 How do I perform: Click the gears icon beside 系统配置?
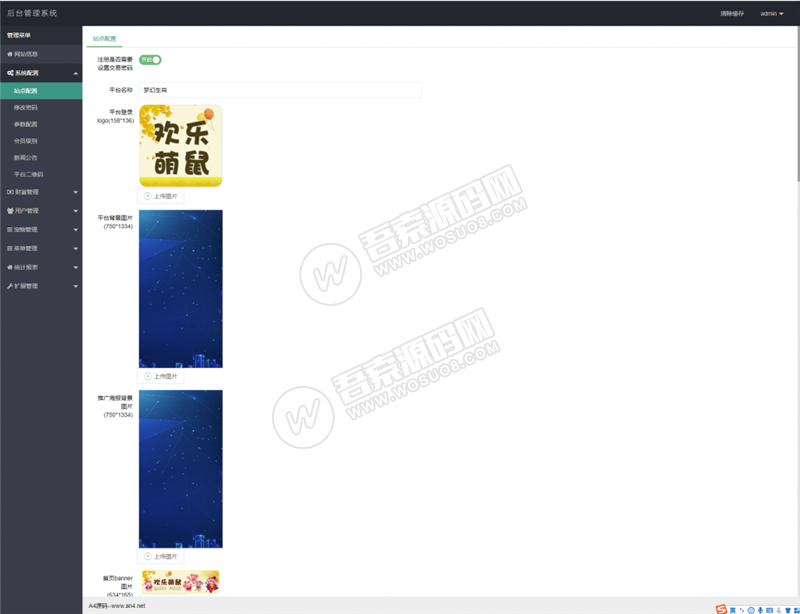pyautogui.click(x=10, y=73)
